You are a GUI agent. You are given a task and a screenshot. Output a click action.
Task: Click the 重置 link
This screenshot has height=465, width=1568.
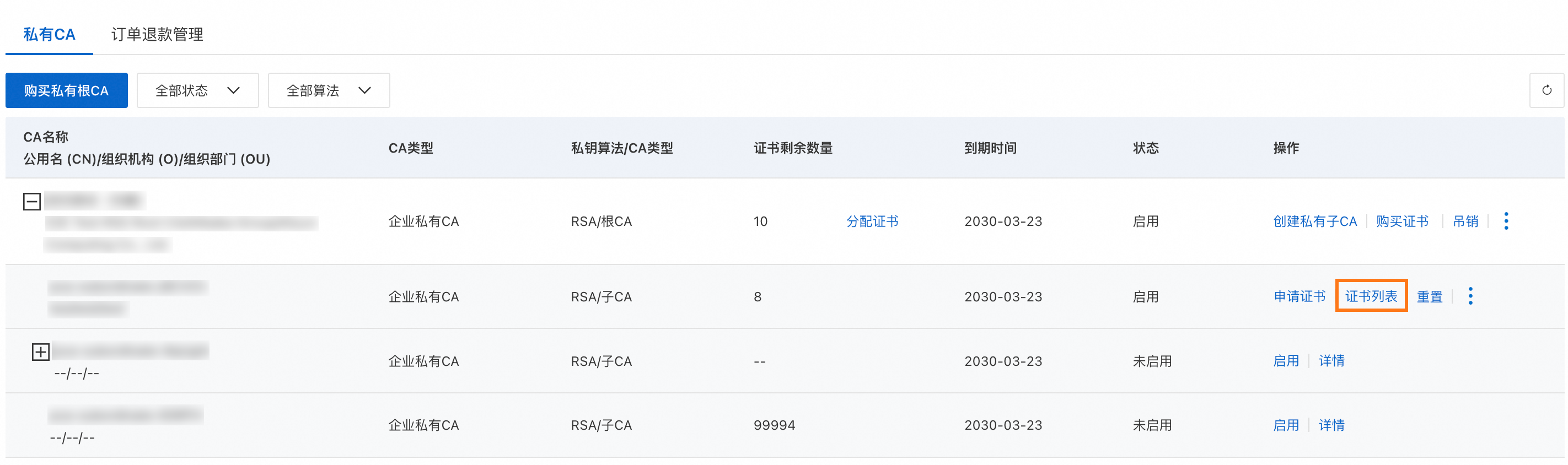click(1429, 297)
